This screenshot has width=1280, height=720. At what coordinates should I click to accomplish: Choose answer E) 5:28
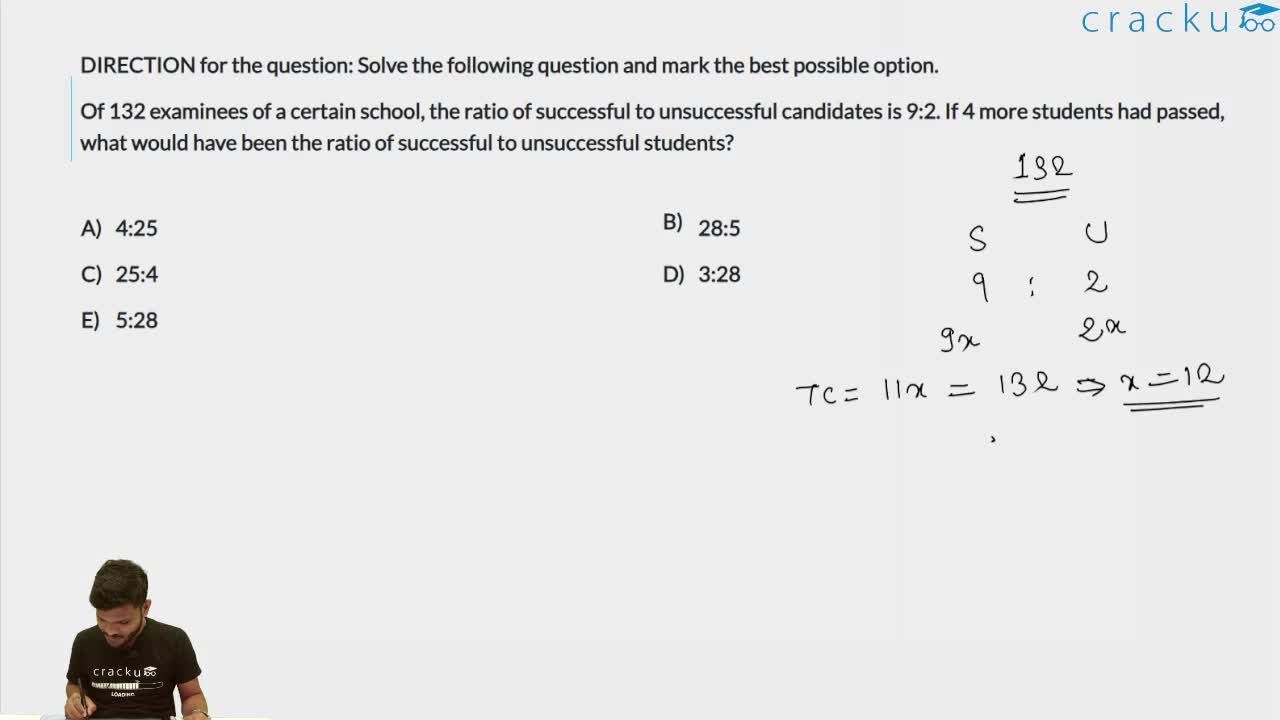[x=119, y=320]
